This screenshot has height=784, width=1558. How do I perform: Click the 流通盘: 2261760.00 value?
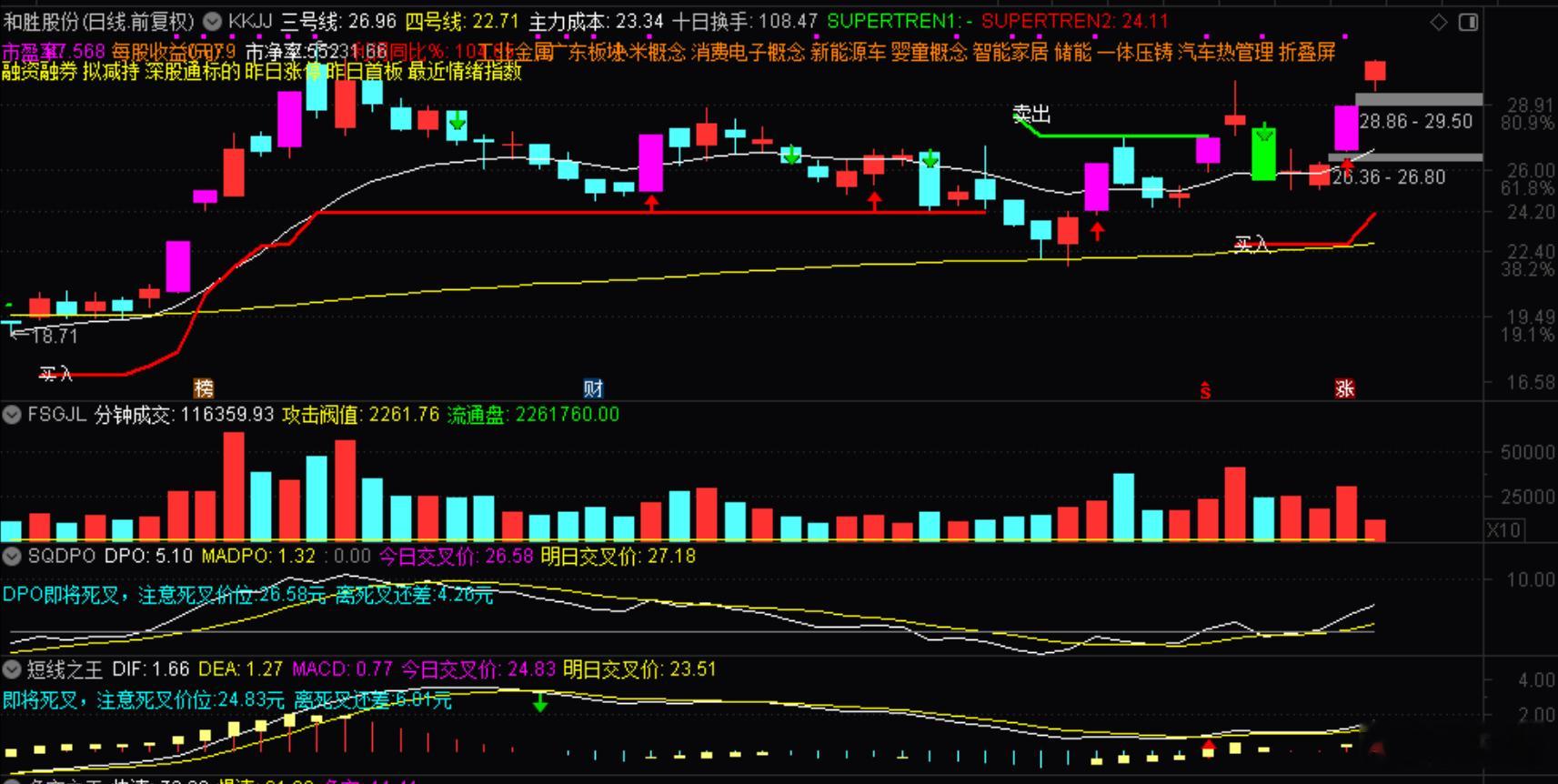click(x=533, y=415)
